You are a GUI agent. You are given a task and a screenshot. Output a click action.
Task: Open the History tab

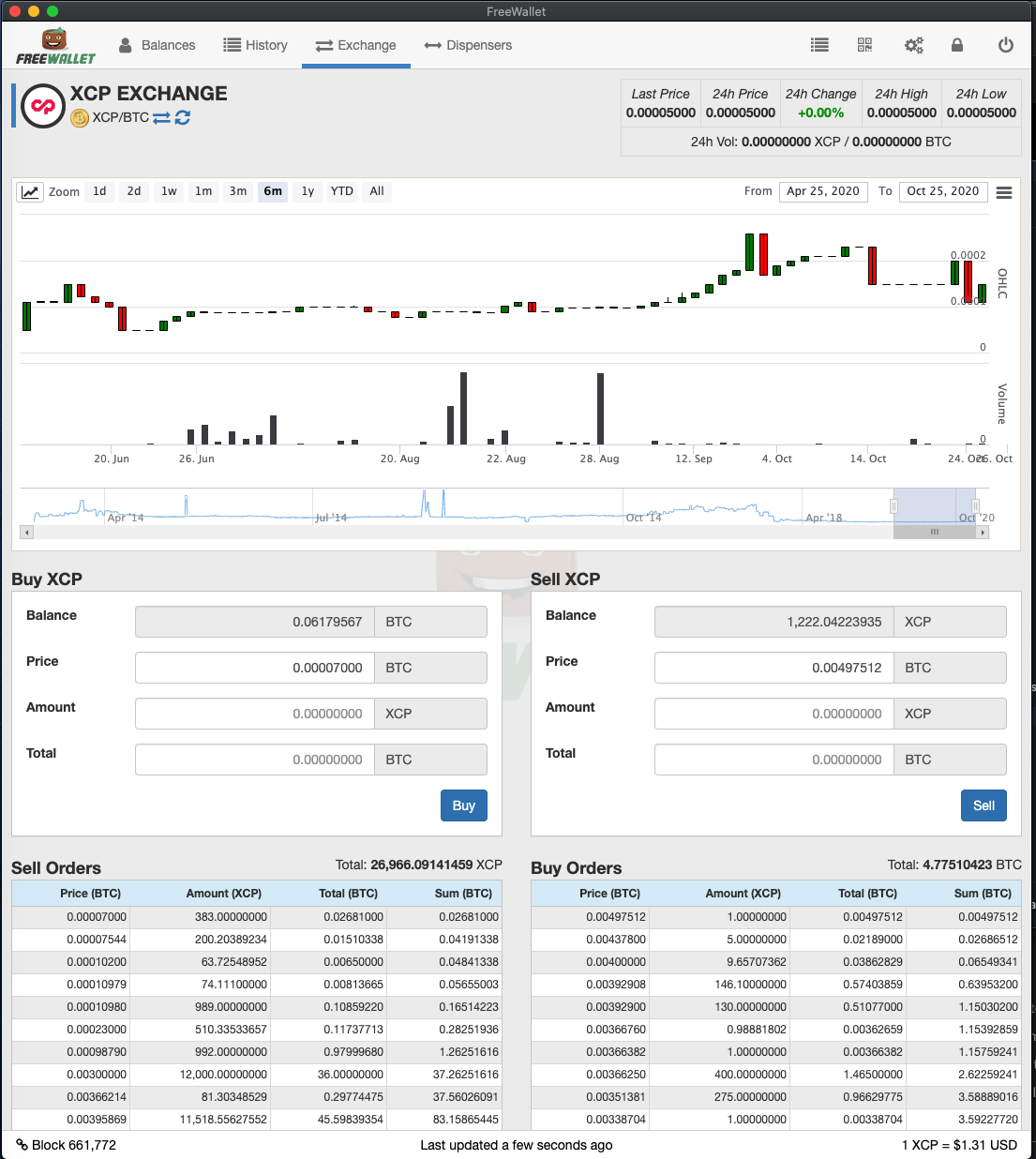[255, 45]
